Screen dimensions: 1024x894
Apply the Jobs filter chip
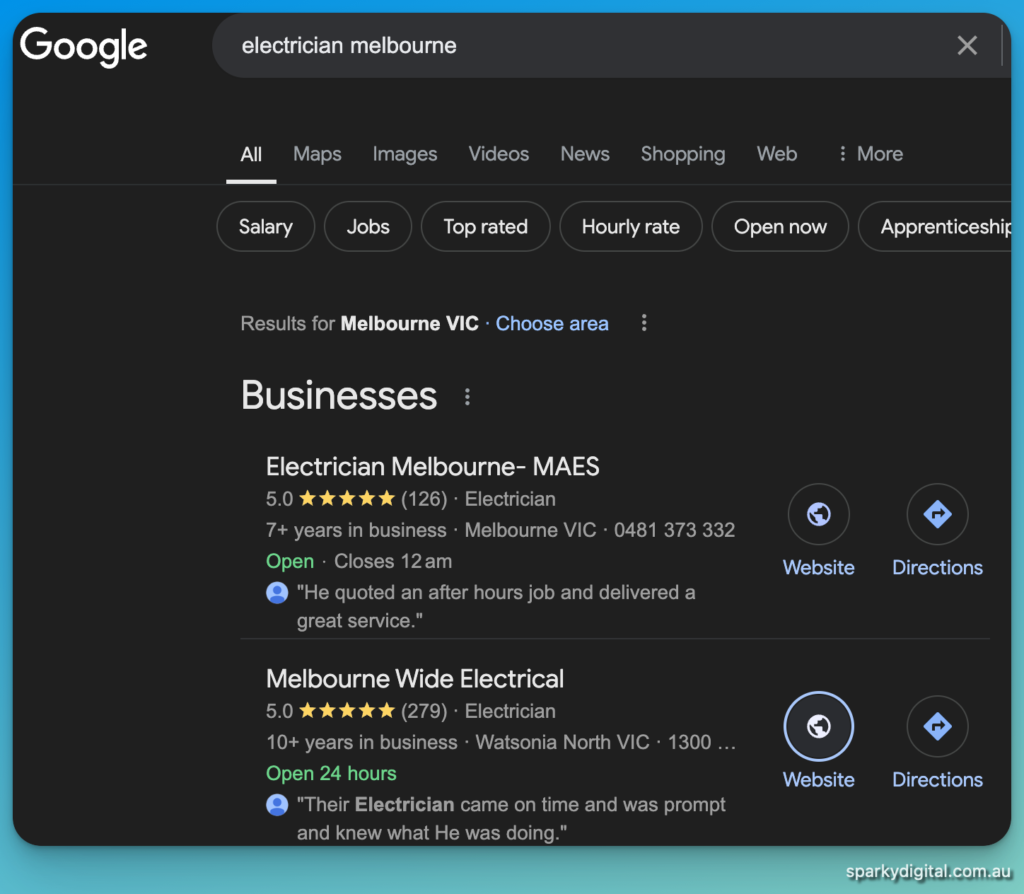click(368, 227)
